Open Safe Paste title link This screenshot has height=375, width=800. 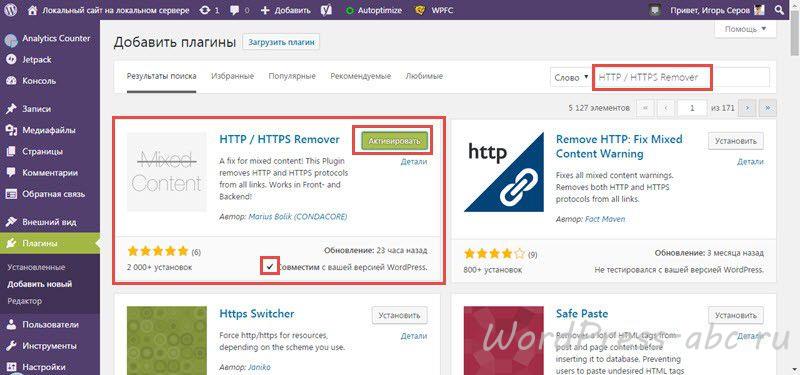point(582,314)
